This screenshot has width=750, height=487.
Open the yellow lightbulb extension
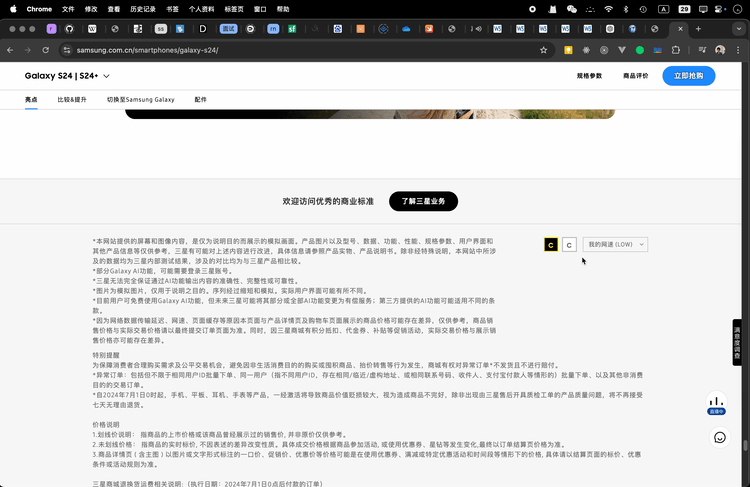tap(568, 50)
